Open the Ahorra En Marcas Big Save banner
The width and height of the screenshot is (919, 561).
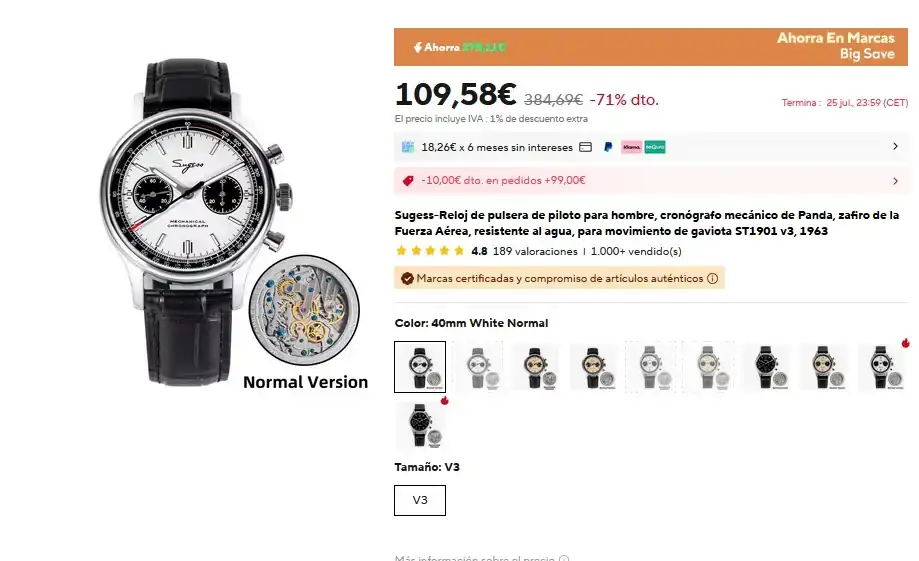[x=651, y=47]
